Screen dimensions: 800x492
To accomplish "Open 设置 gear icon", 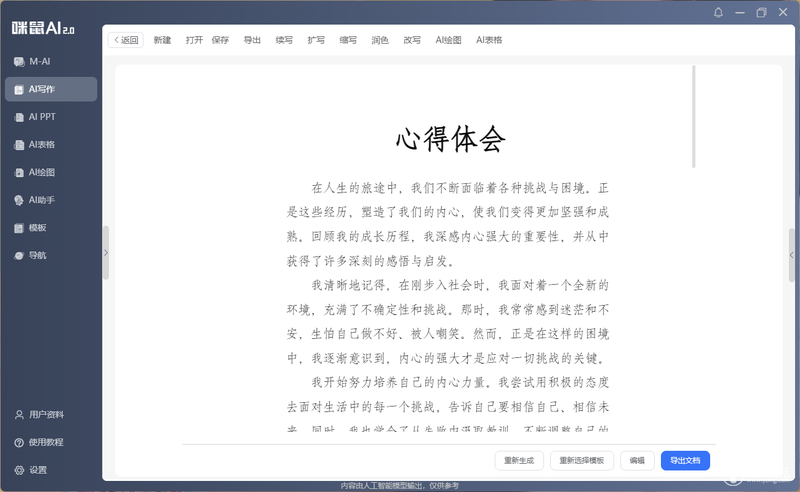I will pyautogui.click(x=19, y=470).
